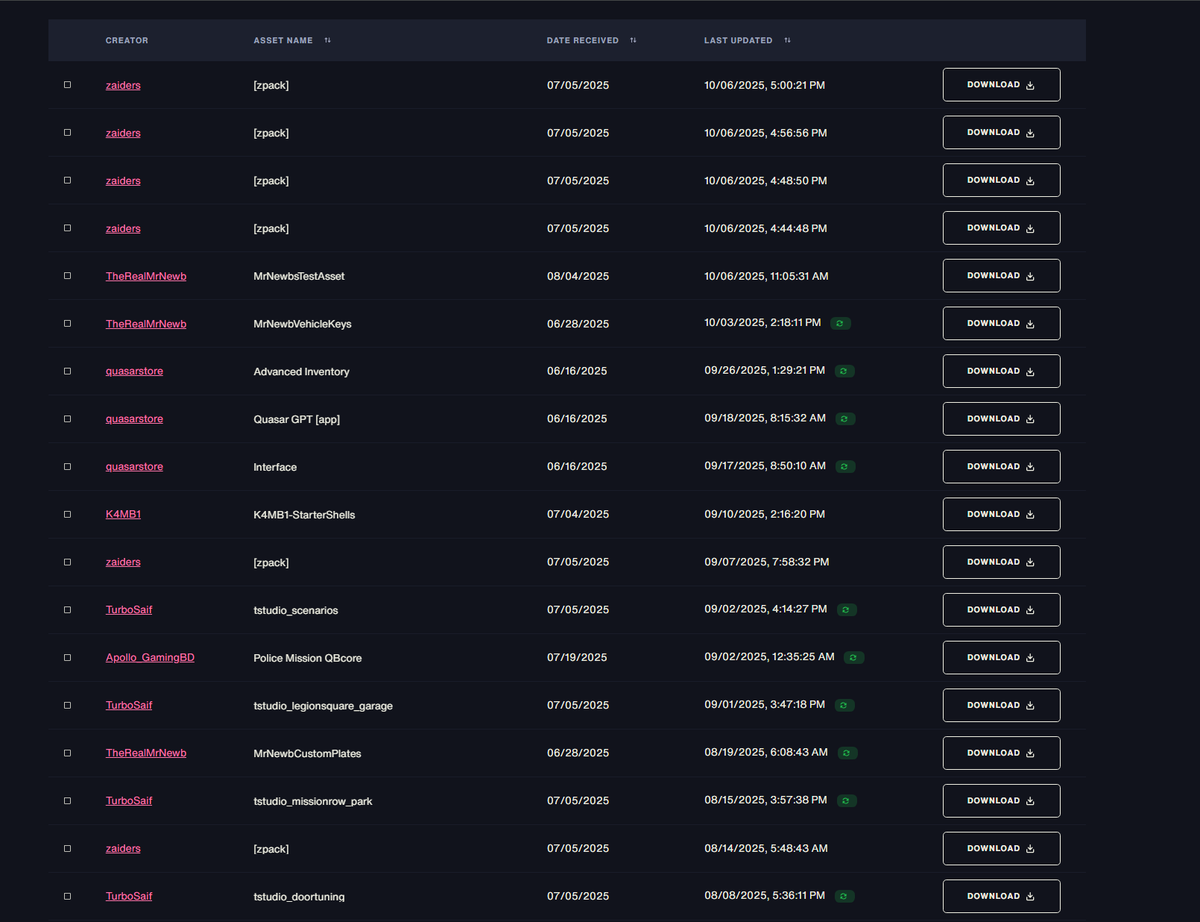Click the refresh badge next to Interface asset

(845, 466)
